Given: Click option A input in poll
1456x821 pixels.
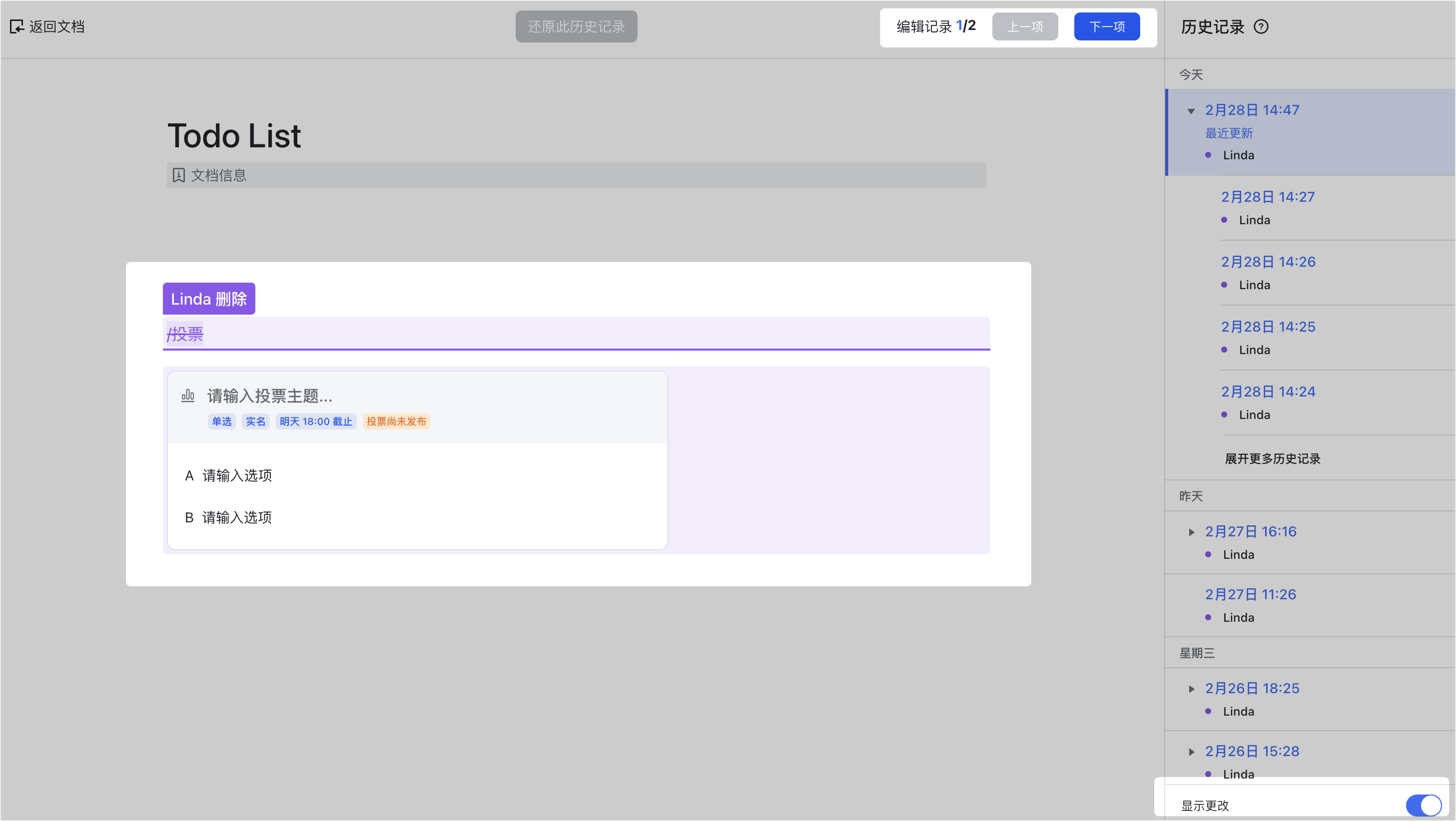Looking at the screenshot, I should tap(237, 476).
